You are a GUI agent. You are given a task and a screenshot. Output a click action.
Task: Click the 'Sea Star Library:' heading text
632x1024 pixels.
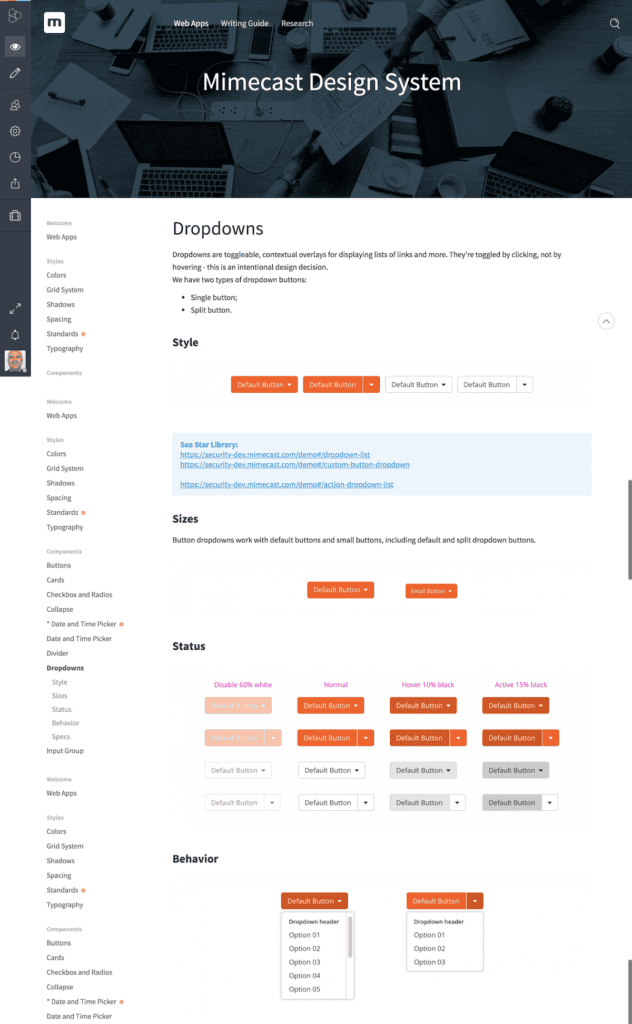(209, 445)
